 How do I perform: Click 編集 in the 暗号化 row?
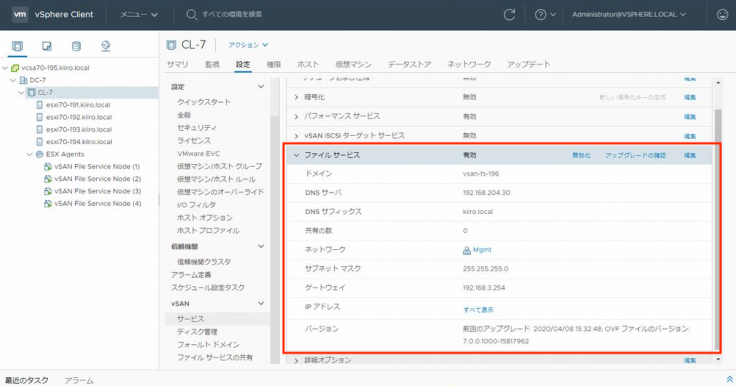tap(690, 97)
